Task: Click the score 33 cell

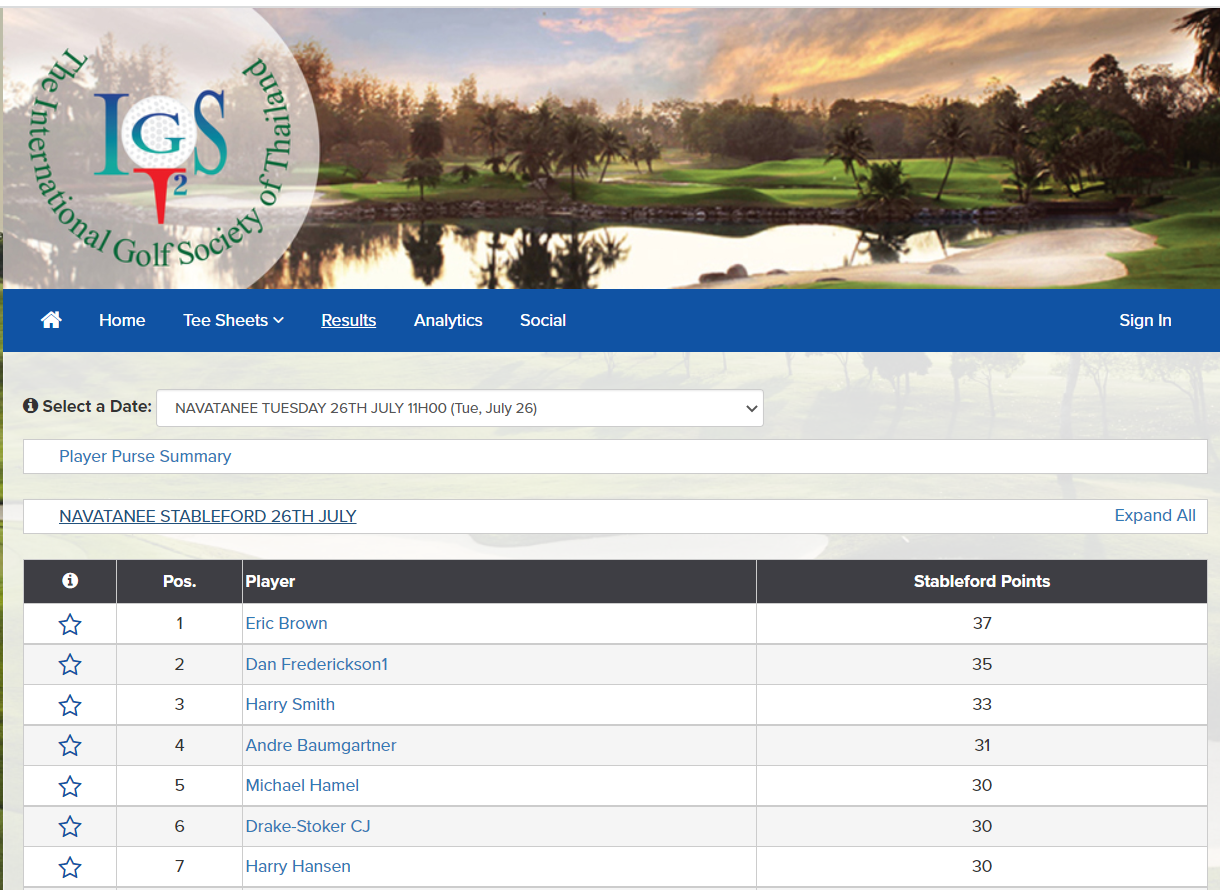Action: tap(982, 704)
